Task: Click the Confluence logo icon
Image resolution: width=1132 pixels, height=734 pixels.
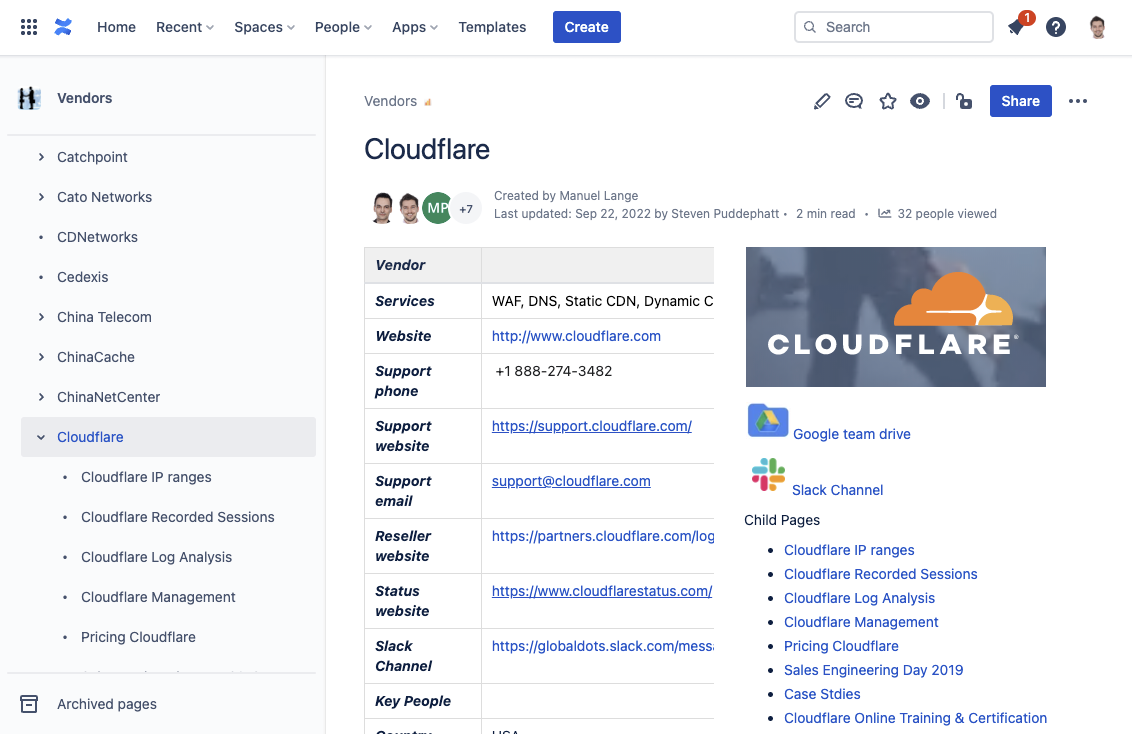Action: pos(63,27)
